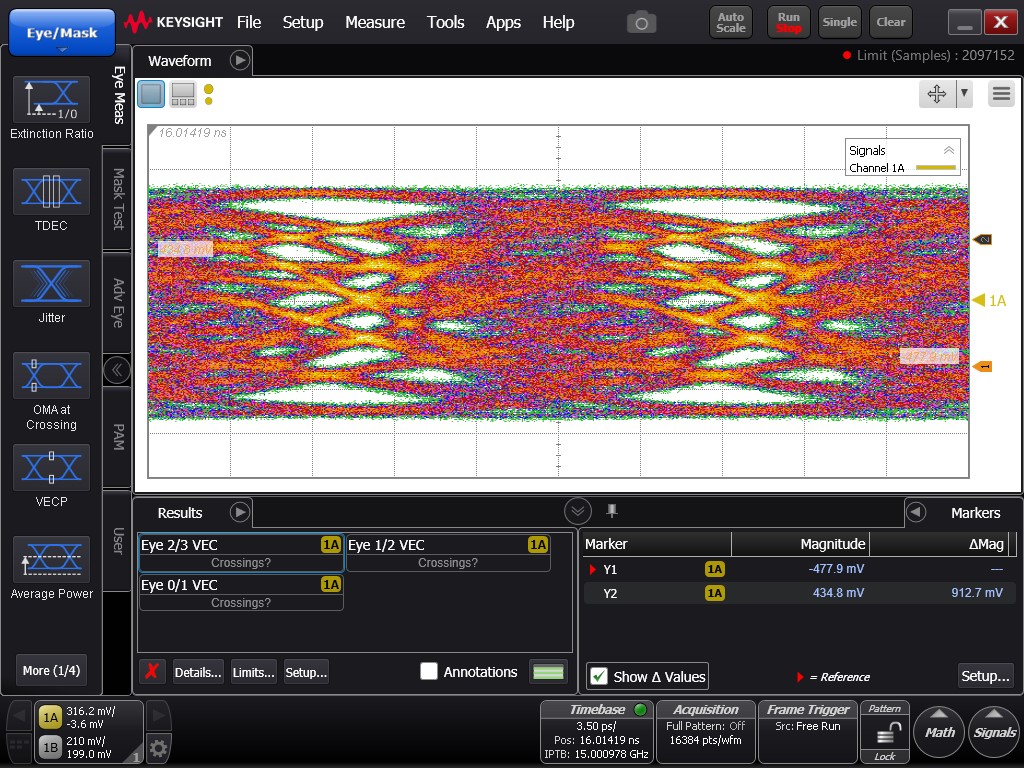Toggle the Show Δ Values checkbox

[598, 677]
